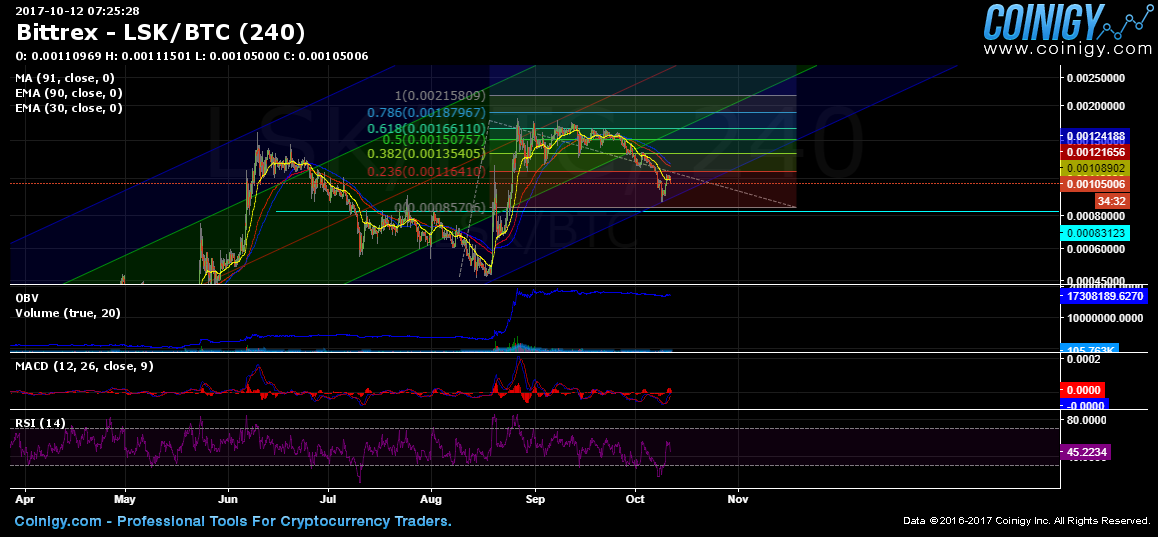This screenshot has height=537, width=1158.
Task: Click the Jul label on the time axis
Action: click(x=328, y=499)
